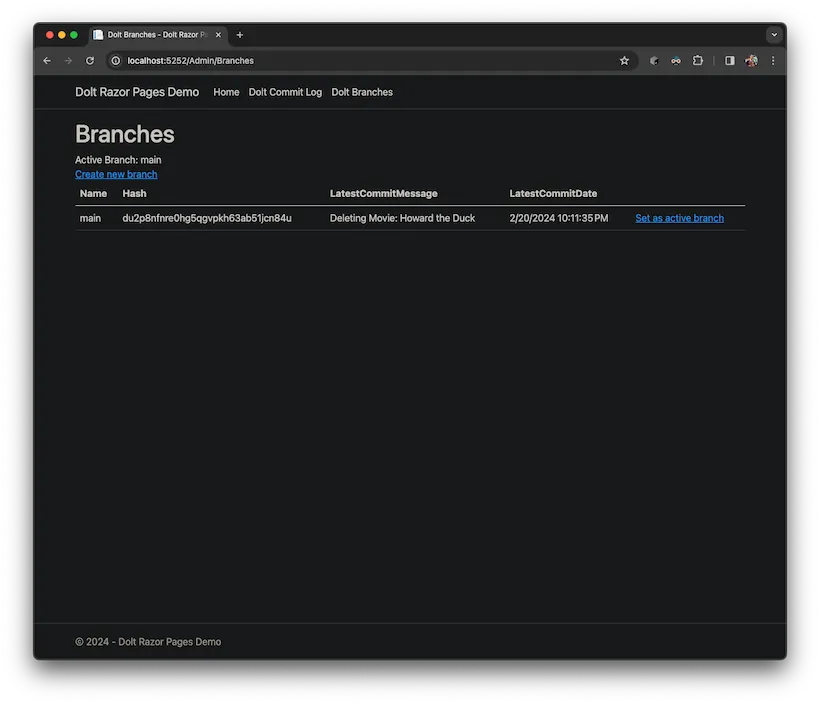
Task: Open the Chrome extensions puzzle piece menu
Action: point(697,60)
